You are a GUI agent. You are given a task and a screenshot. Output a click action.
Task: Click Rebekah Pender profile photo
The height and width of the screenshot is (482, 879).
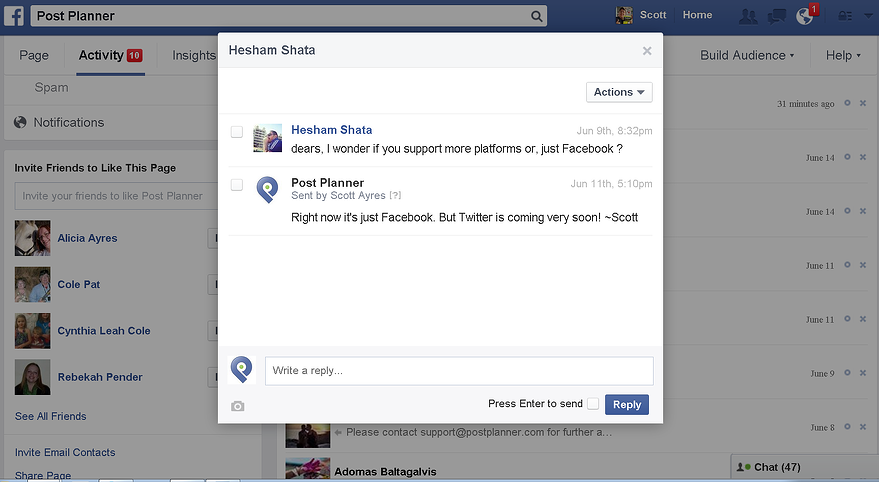click(x=33, y=377)
